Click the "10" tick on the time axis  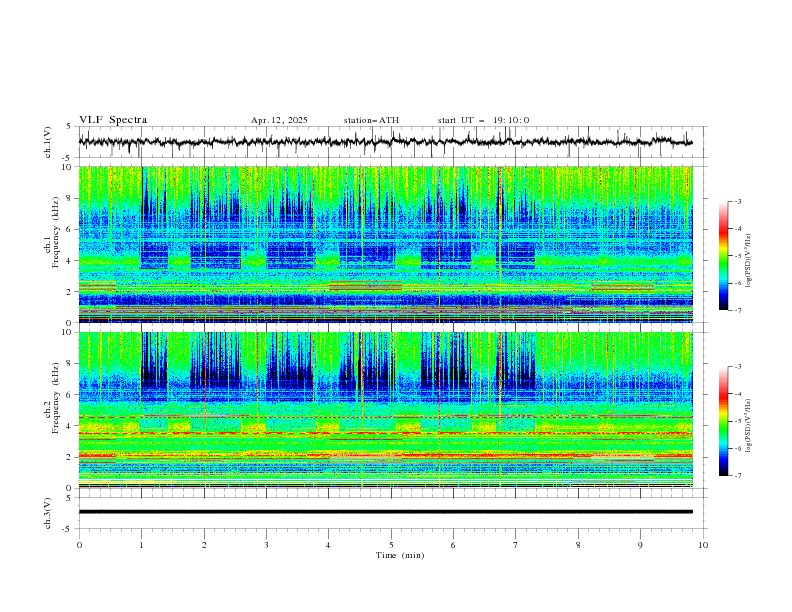click(x=703, y=545)
